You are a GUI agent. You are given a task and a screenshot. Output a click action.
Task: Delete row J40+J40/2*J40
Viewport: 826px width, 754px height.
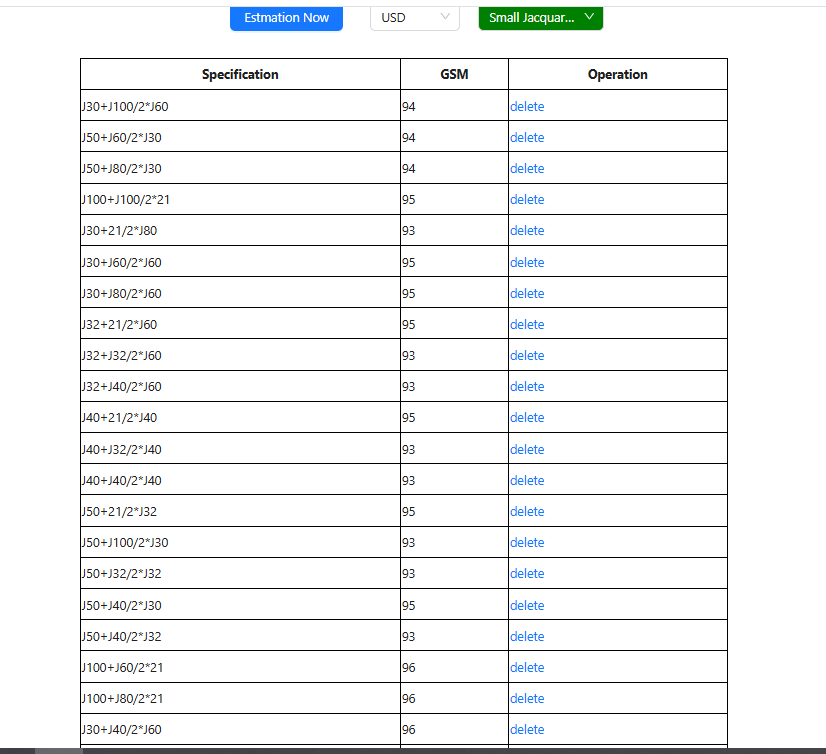tap(527, 480)
